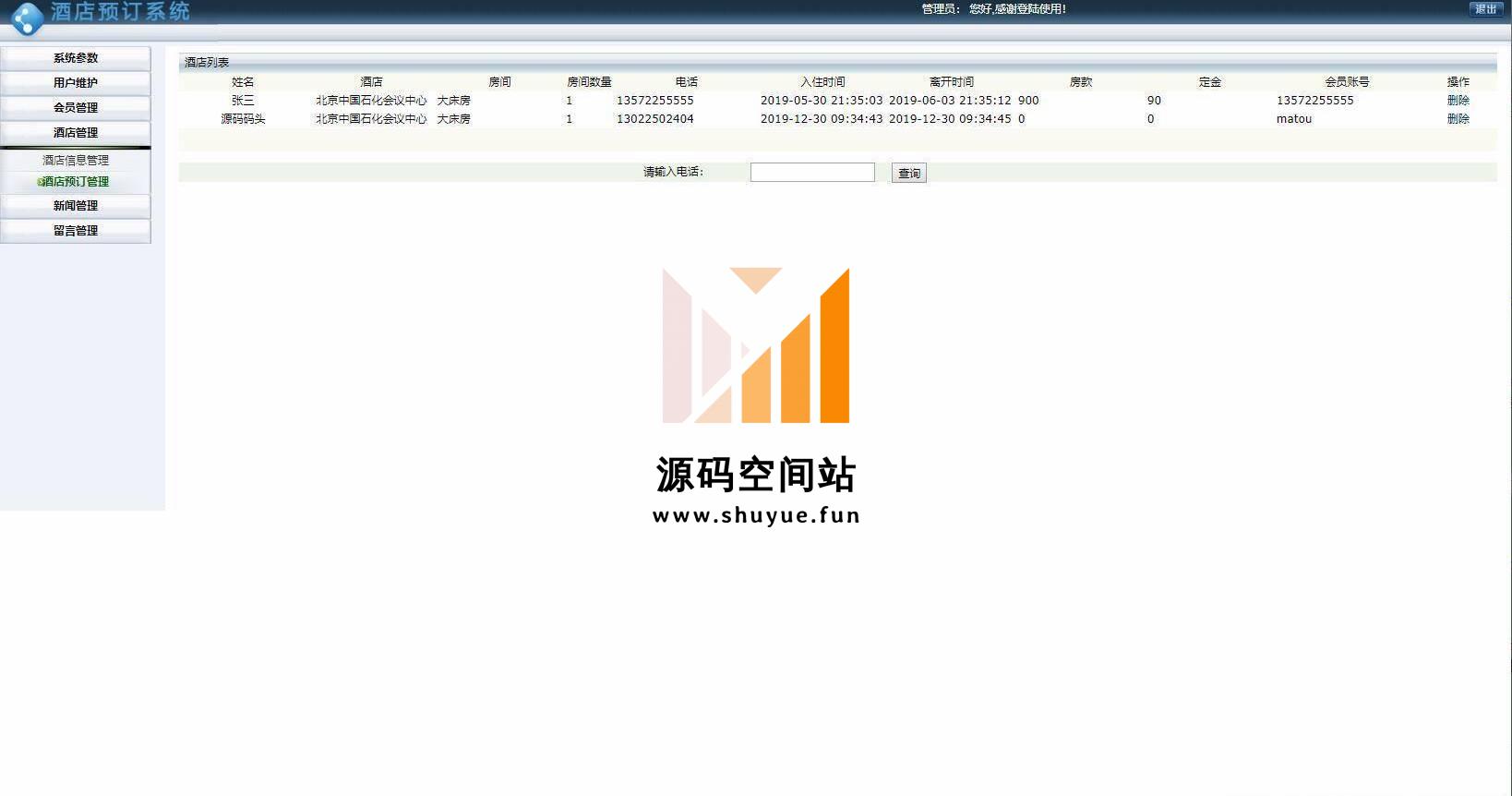Click the hotel booking system logo icon
1512x796 pixels.
click(28, 18)
